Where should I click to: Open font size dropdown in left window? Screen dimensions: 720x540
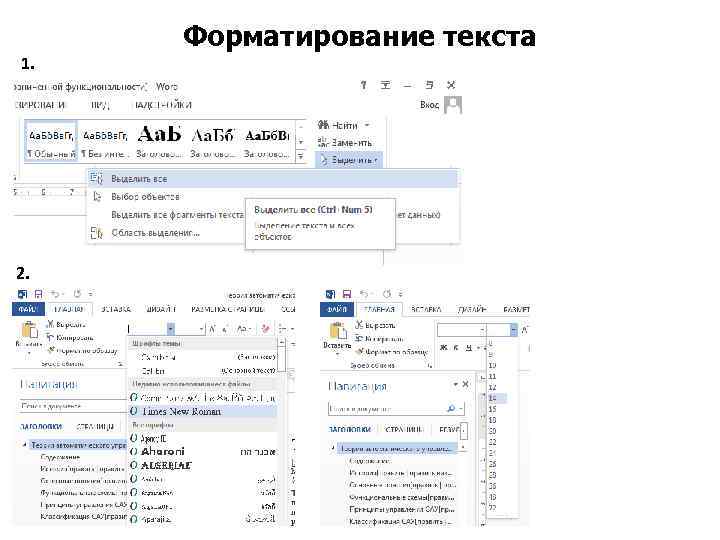coord(201,329)
